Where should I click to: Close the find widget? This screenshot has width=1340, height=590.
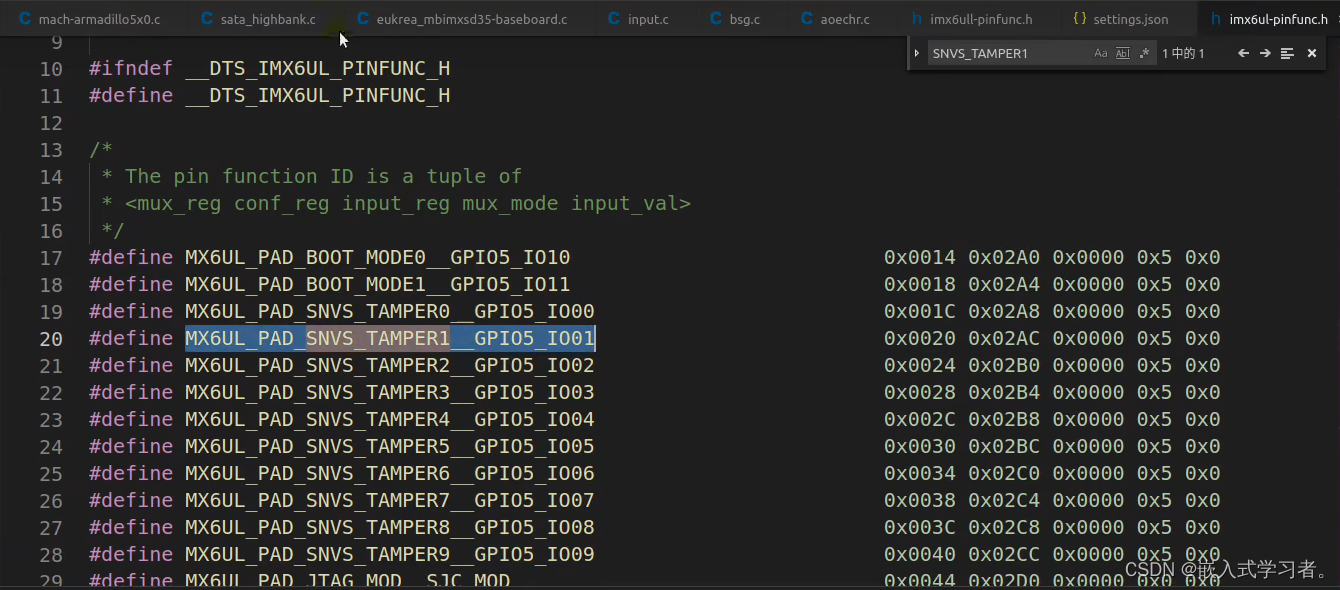click(x=1312, y=53)
